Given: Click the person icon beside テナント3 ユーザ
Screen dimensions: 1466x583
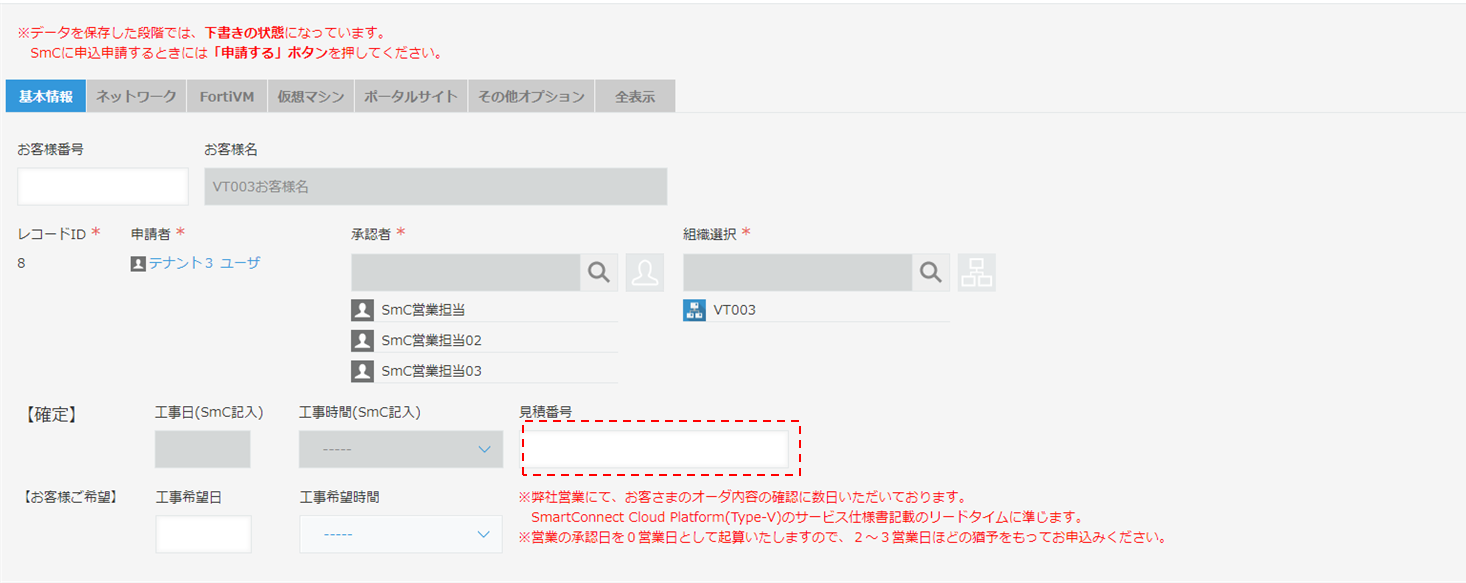Looking at the screenshot, I should click(138, 264).
